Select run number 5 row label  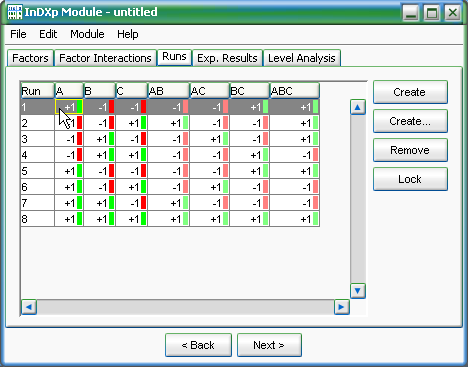[x=37, y=171]
